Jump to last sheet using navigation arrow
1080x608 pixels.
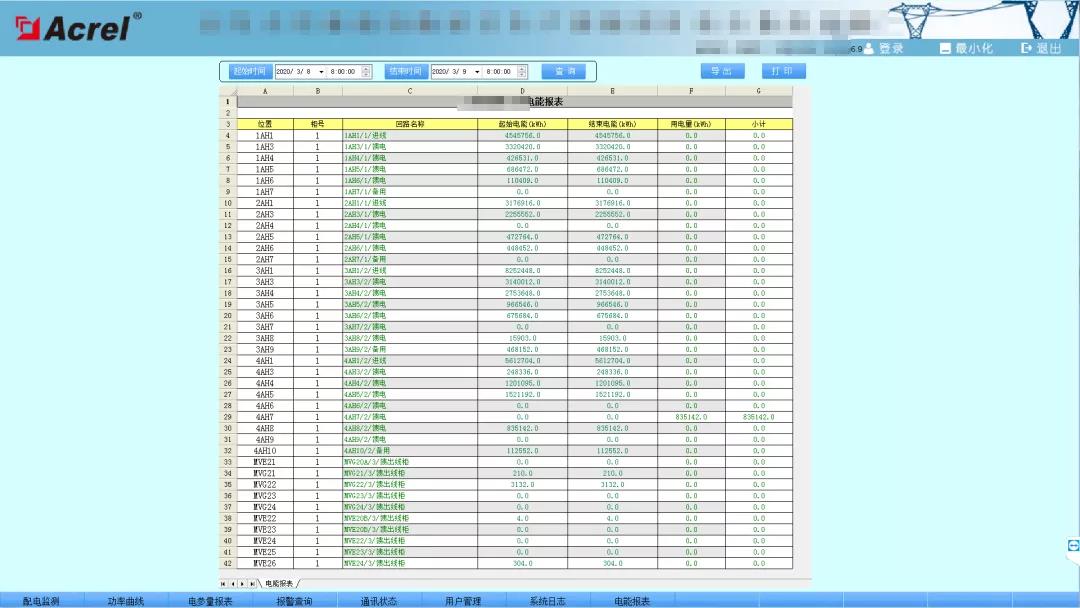[251, 583]
